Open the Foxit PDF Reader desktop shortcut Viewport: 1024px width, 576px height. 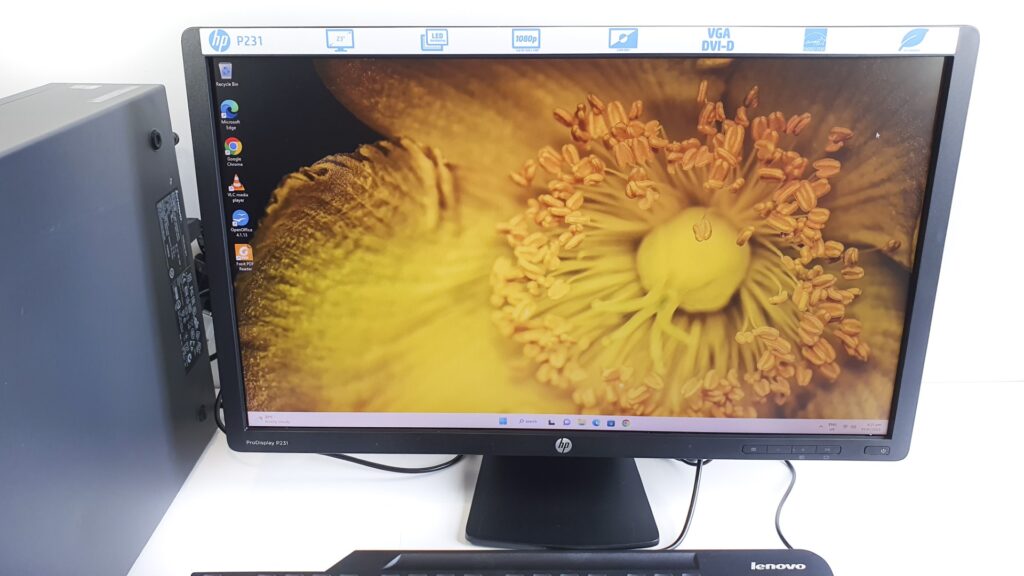click(x=243, y=254)
